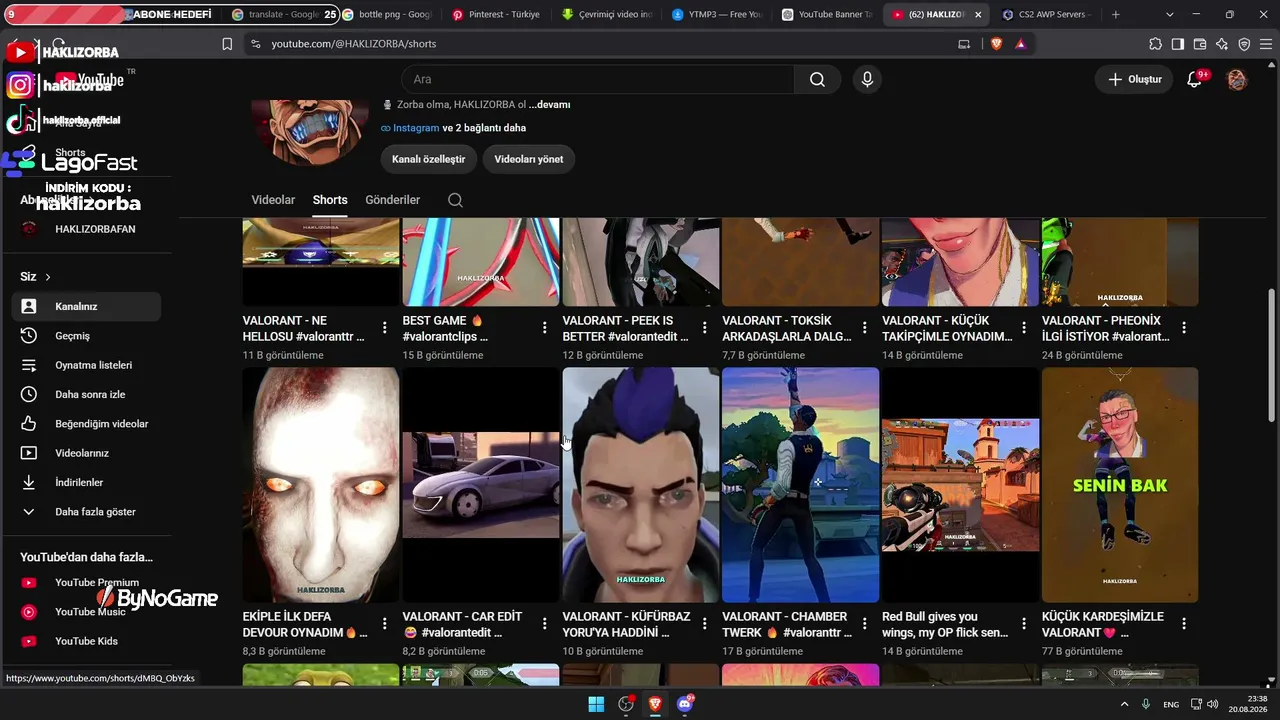Open the browser extensions puzzle icon

click(1156, 44)
